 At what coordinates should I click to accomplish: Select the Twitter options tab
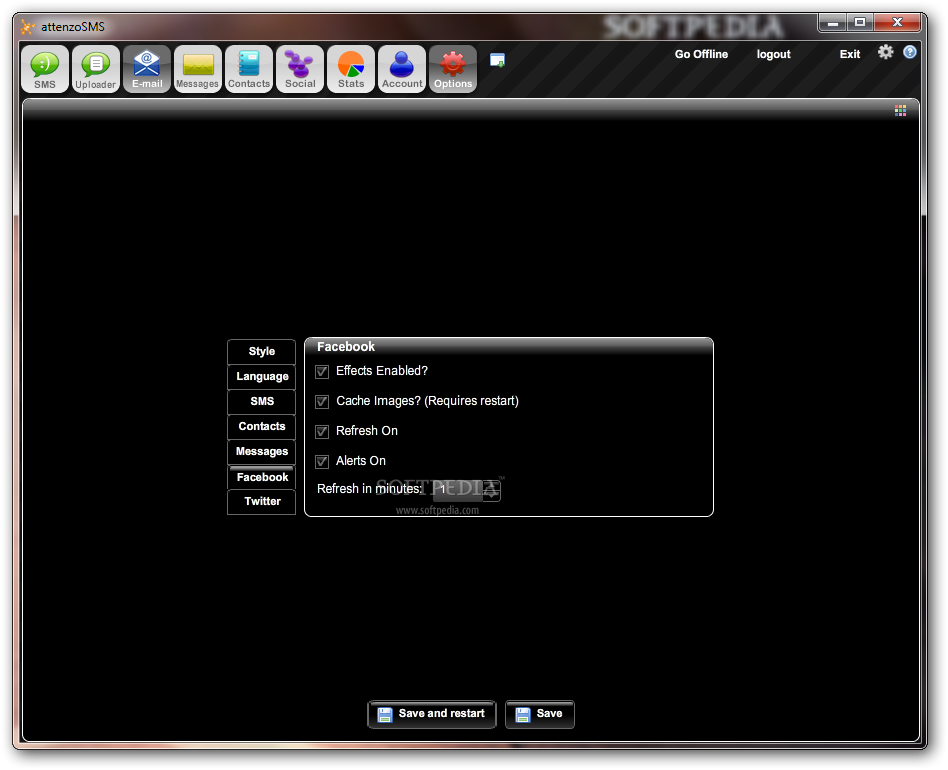tap(262, 502)
